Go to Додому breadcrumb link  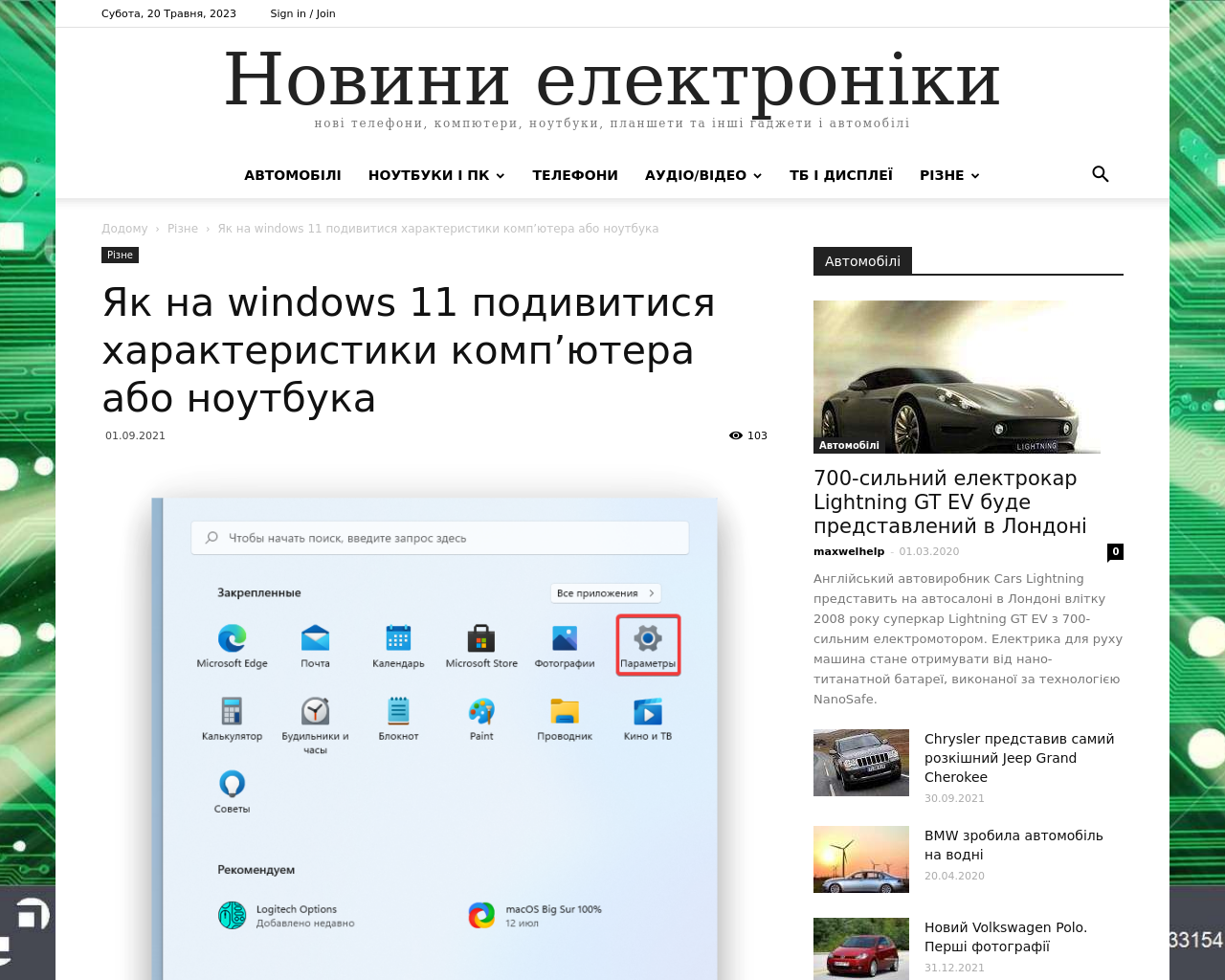point(124,229)
